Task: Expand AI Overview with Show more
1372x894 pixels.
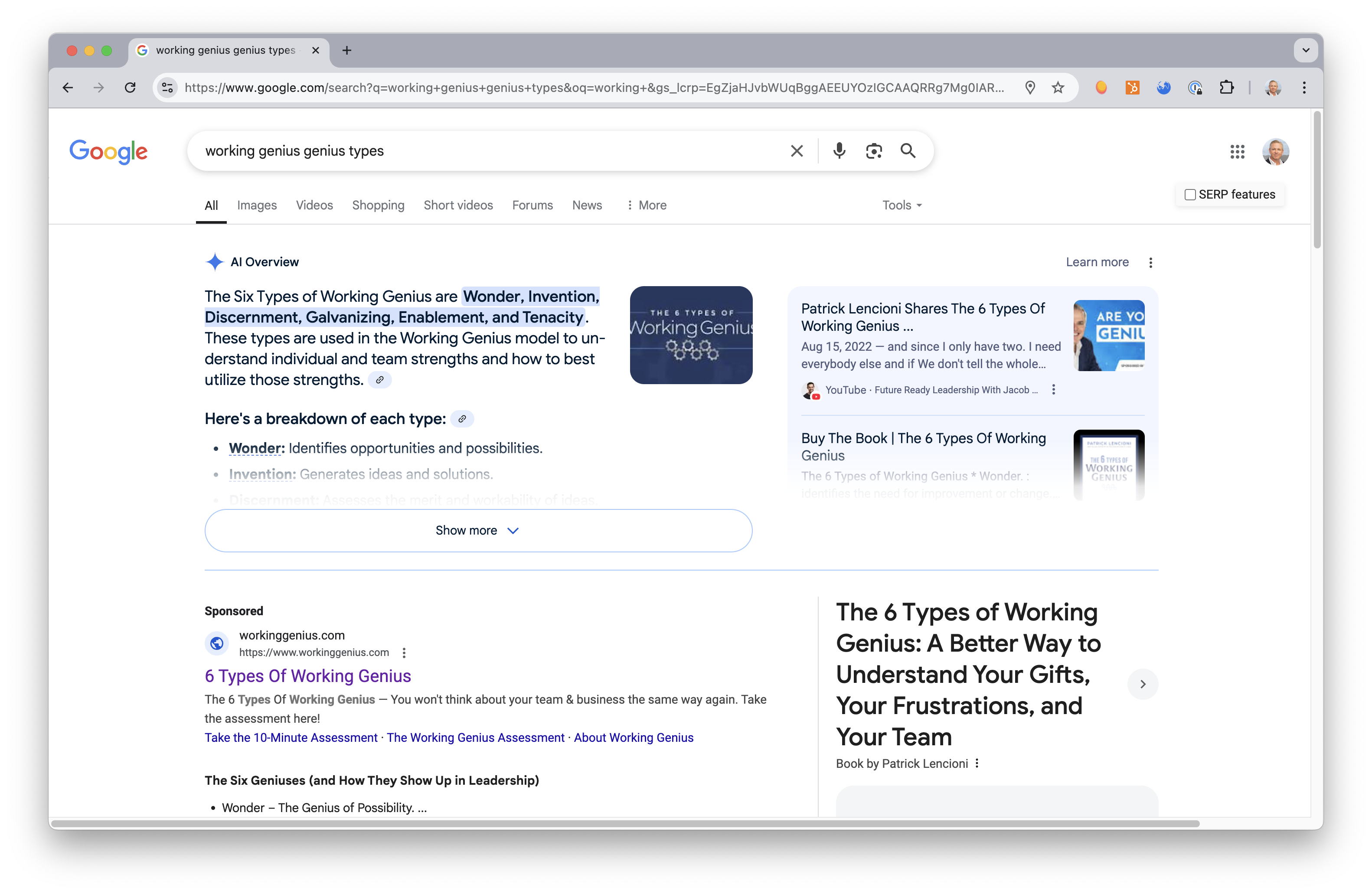Action: 478,530
